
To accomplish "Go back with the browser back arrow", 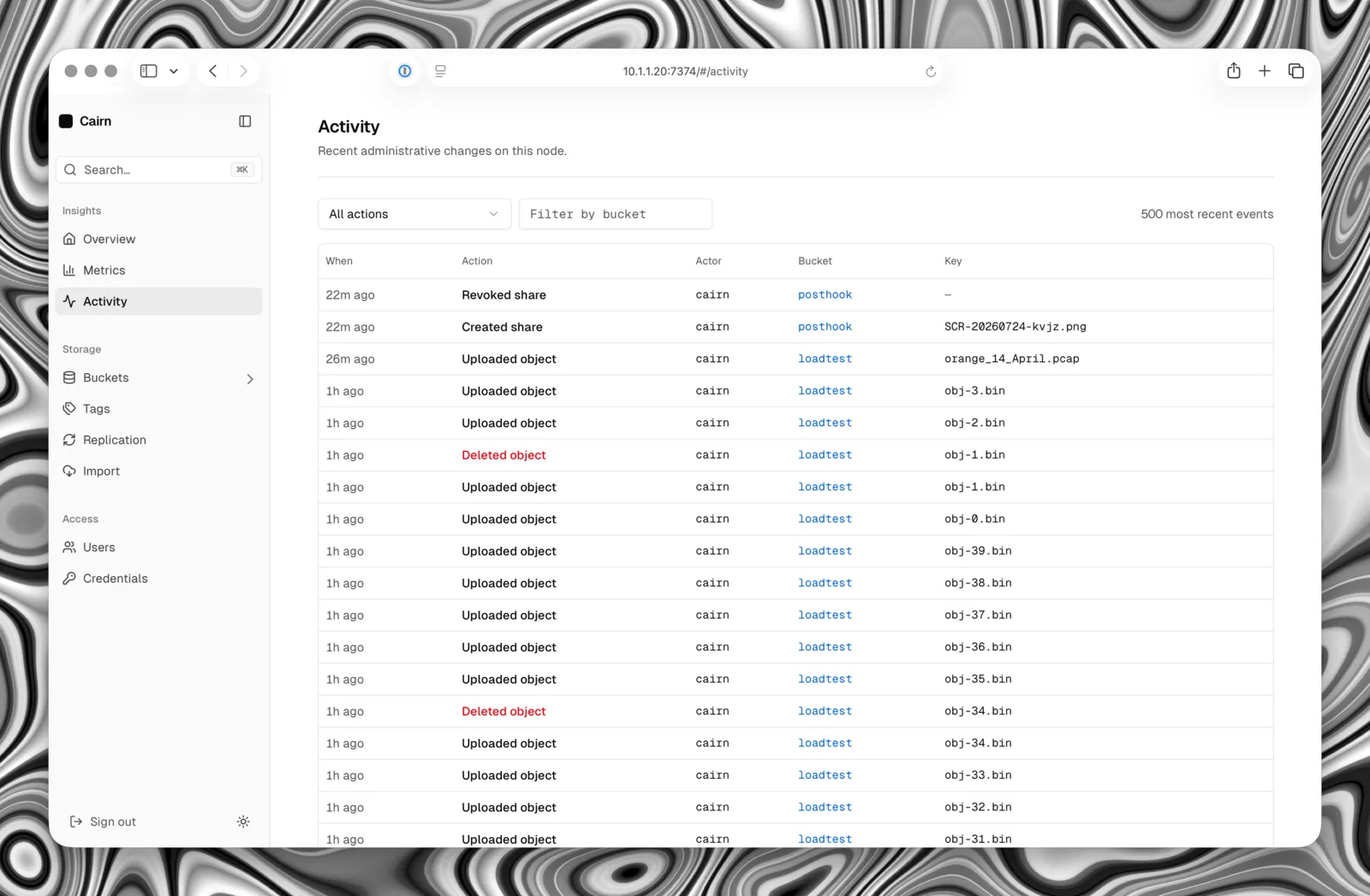I will click(213, 71).
